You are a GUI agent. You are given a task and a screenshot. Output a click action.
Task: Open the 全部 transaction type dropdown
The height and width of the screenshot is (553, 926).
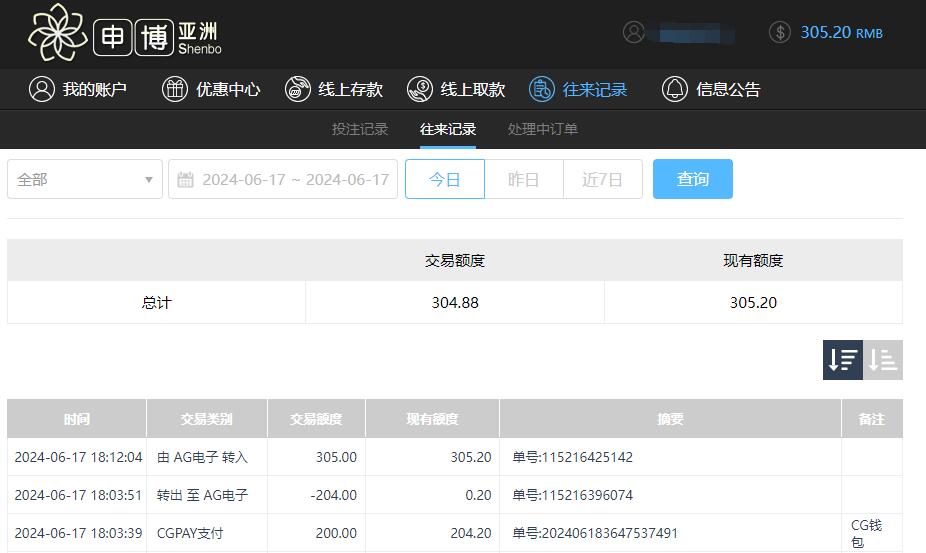tap(85, 180)
